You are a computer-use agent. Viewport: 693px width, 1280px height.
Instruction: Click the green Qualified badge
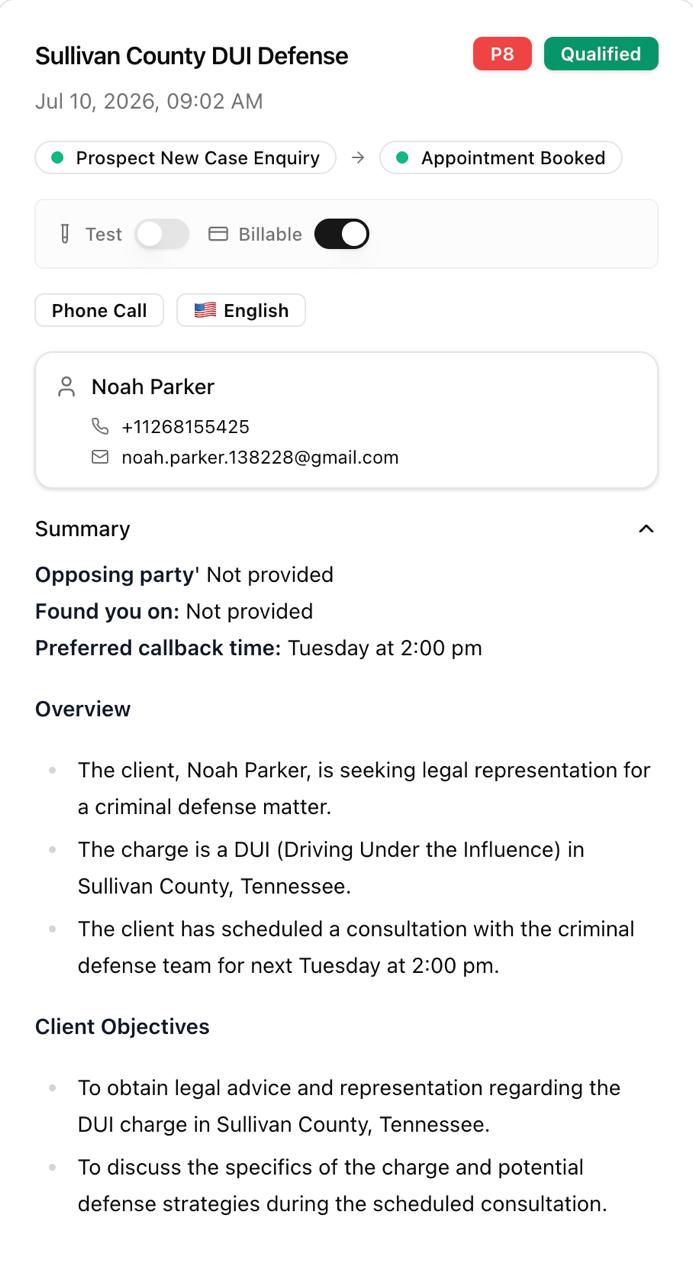pos(601,54)
